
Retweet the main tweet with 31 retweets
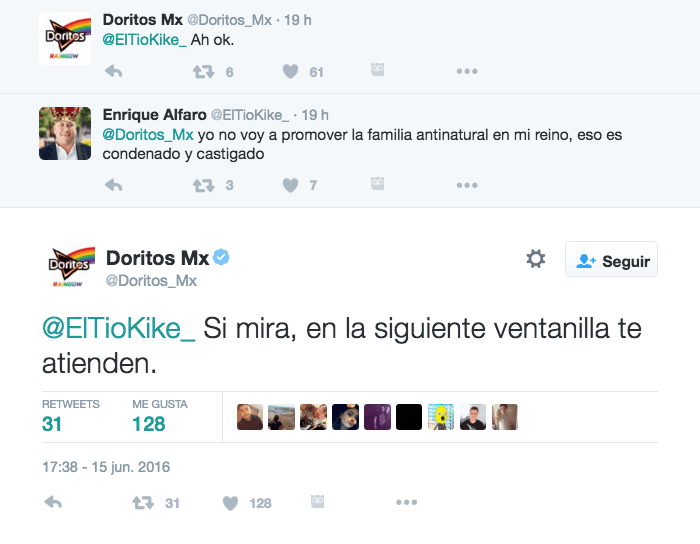[144, 502]
